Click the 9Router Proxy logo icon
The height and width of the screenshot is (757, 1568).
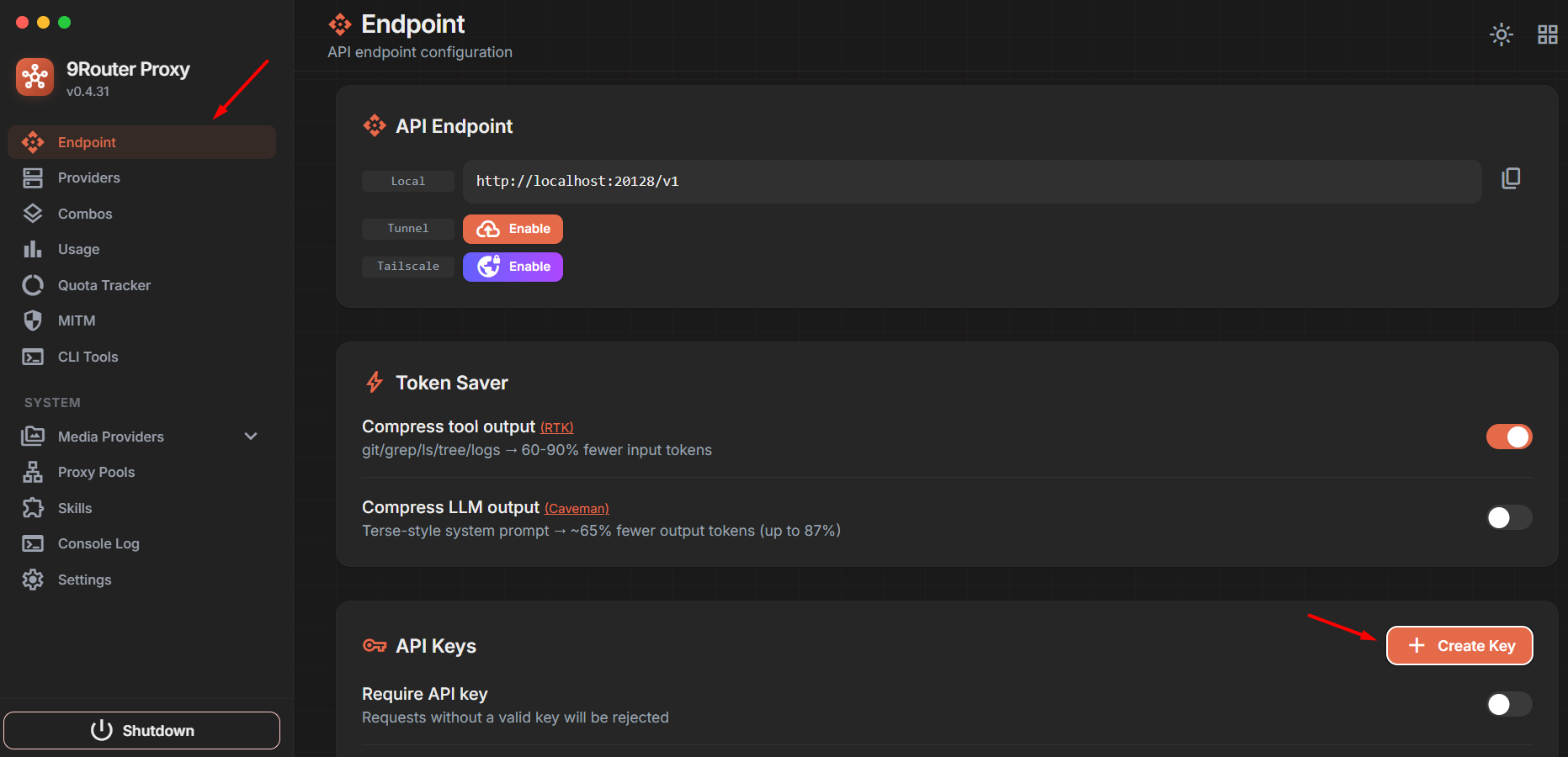35,77
